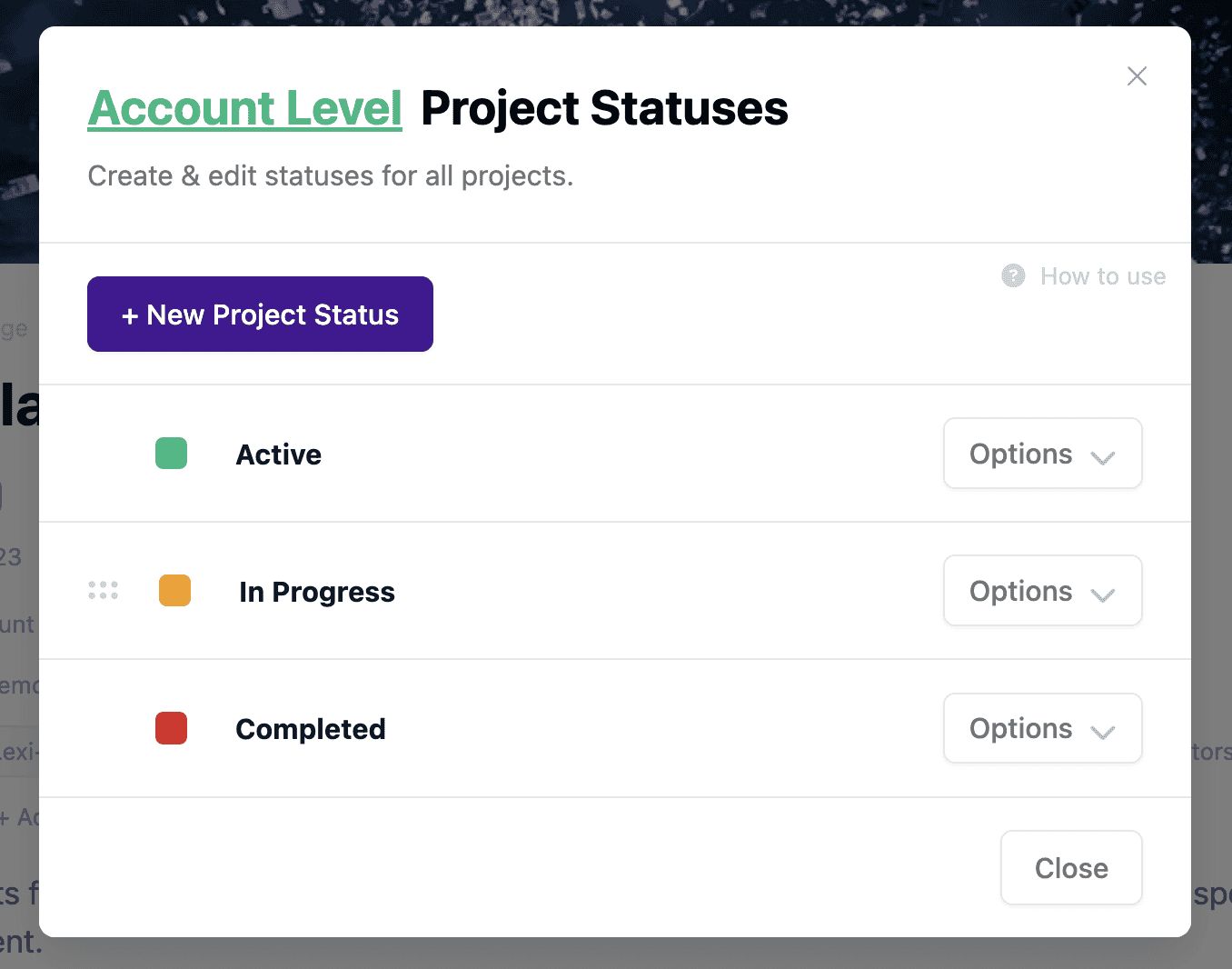
Task: Follow the Account Level link
Action: [245, 109]
